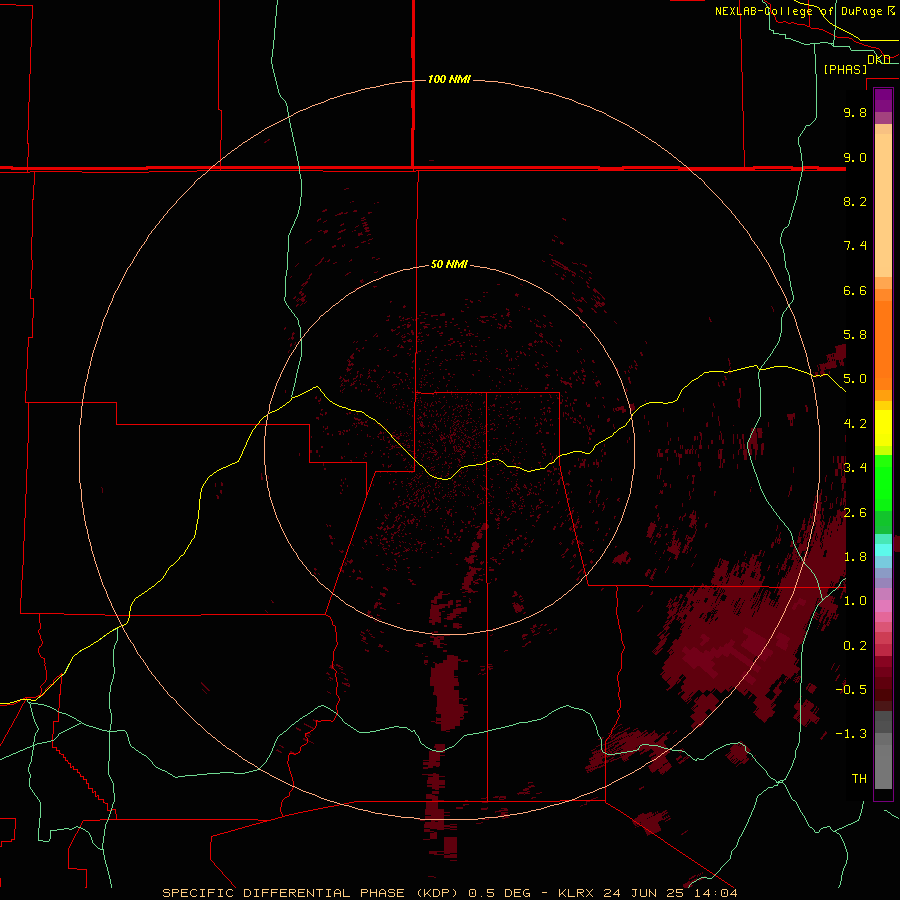Click the [PHAS] units label above scale
Image resolution: width=900 pixels, height=900 pixels.
tap(845, 69)
